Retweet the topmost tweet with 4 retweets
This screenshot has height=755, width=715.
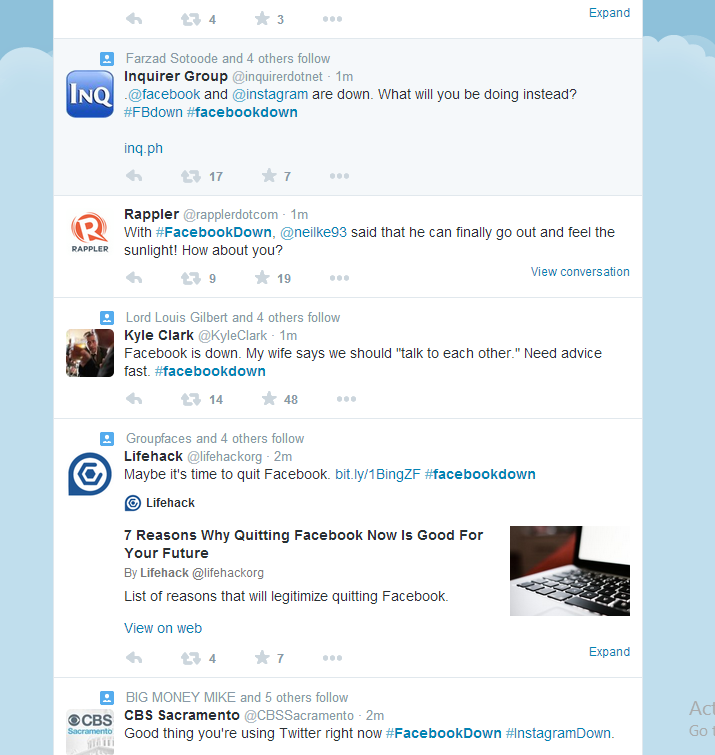(191, 20)
